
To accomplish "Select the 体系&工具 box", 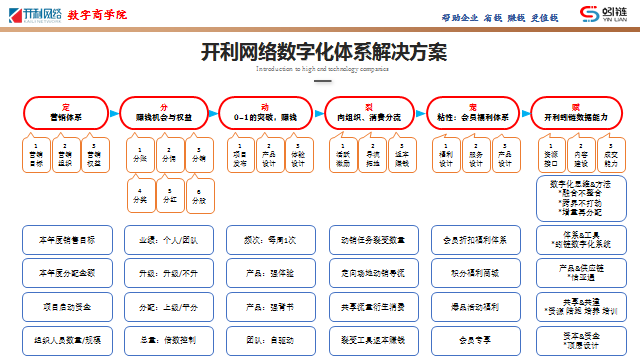I will [581, 240].
